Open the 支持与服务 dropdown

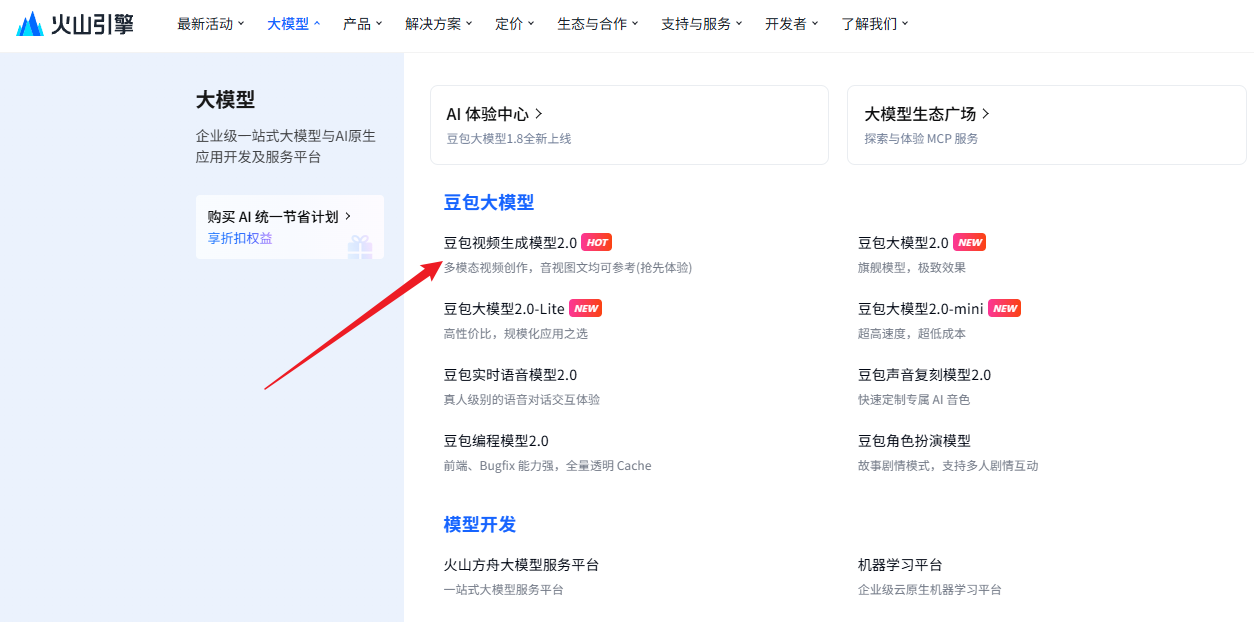coord(702,24)
